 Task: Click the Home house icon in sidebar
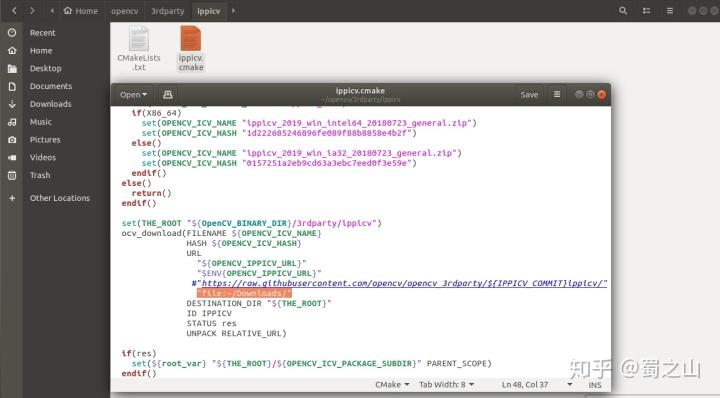coord(12,50)
